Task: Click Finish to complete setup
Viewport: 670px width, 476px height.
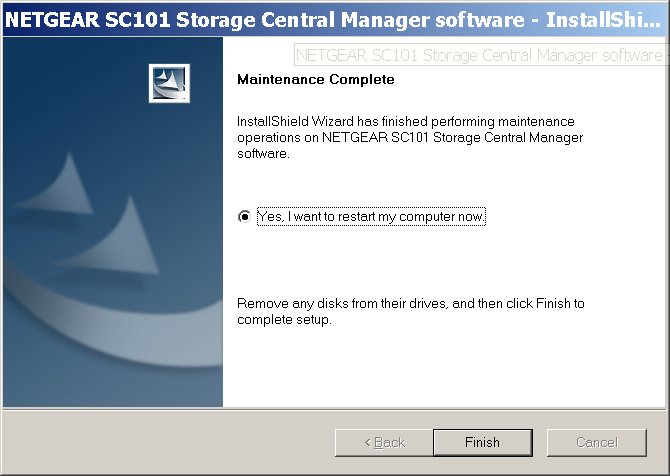Action: point(482,442)
